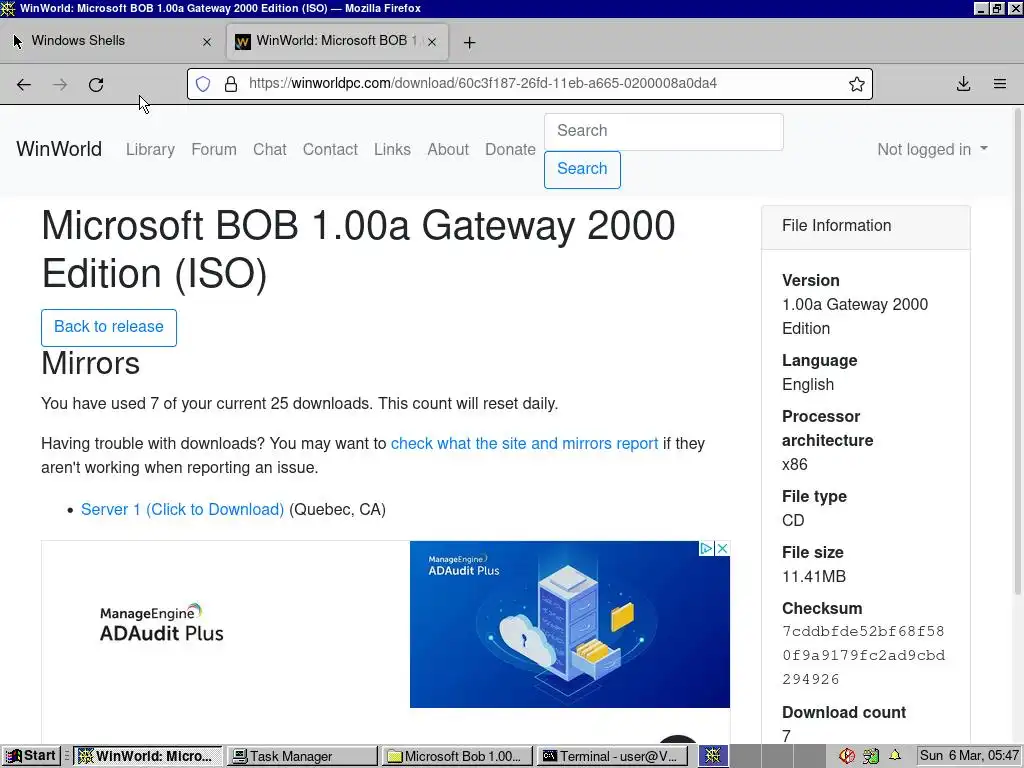This screenshot has width=1024, height=768.
Task: Click the AdChoices triangle icon
Action: click(706, 549)
